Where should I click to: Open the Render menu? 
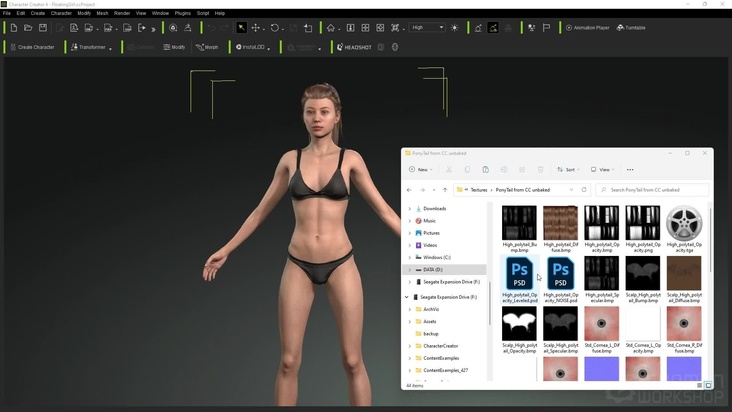pos(122,13)
